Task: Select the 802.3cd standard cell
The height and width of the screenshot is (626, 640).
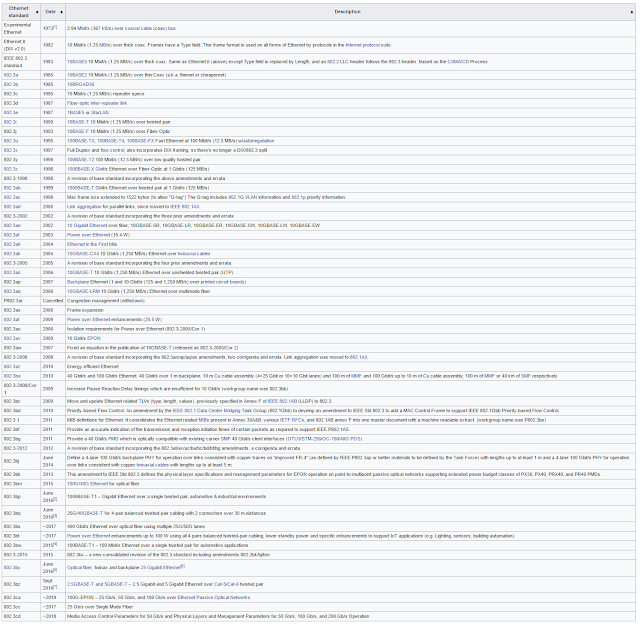Action: pos(21,616)
